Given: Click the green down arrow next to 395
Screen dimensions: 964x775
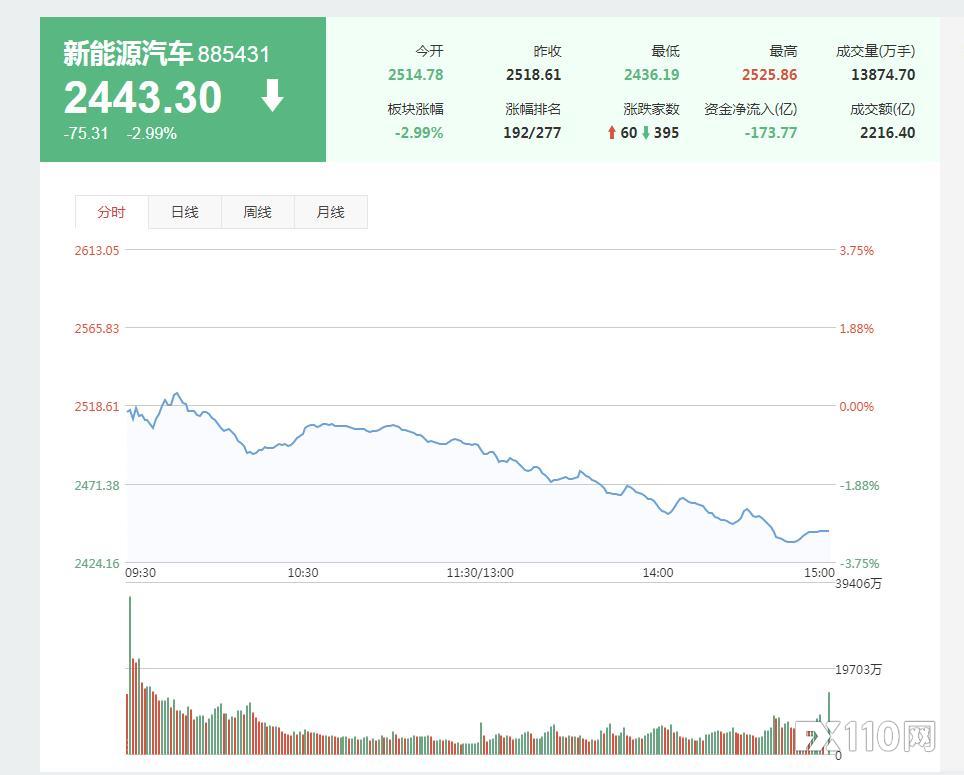Looking at the screenshot, I should click(646, 133).
